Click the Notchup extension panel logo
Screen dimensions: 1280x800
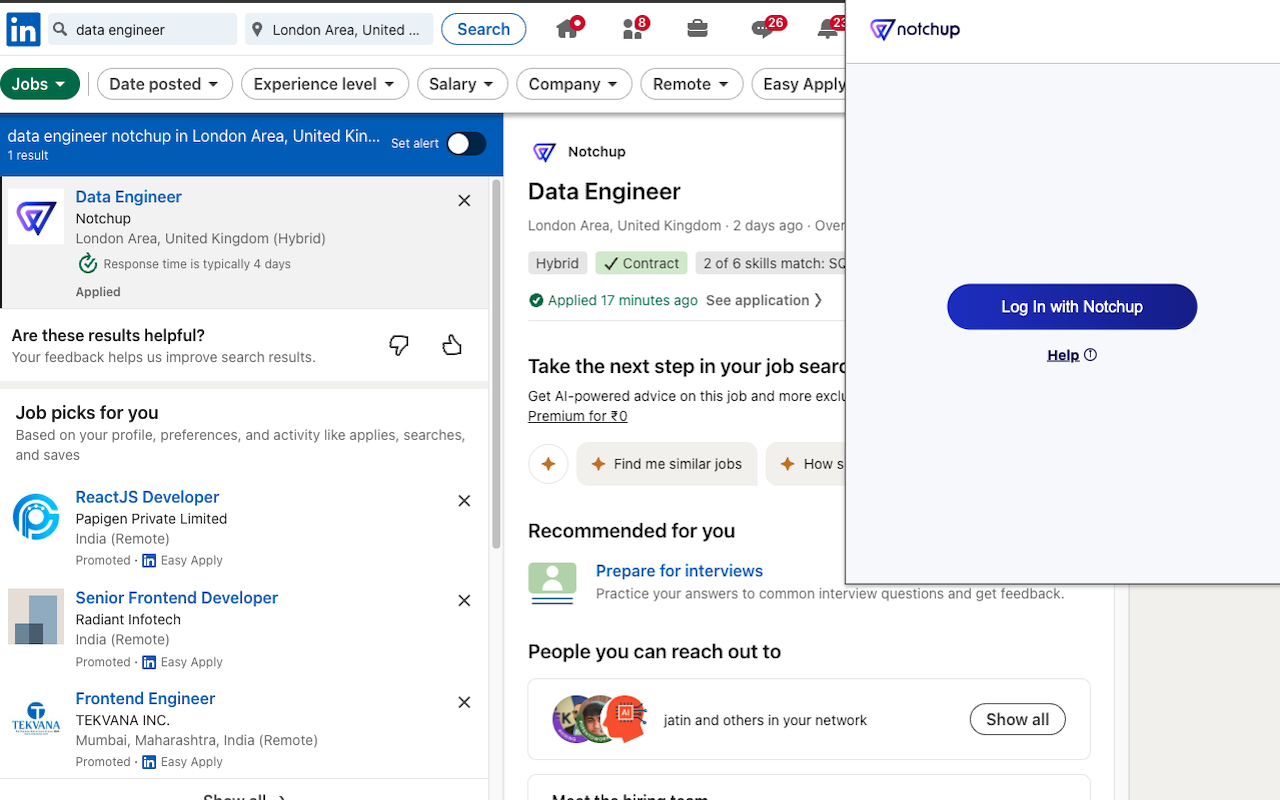click(915, 30)
